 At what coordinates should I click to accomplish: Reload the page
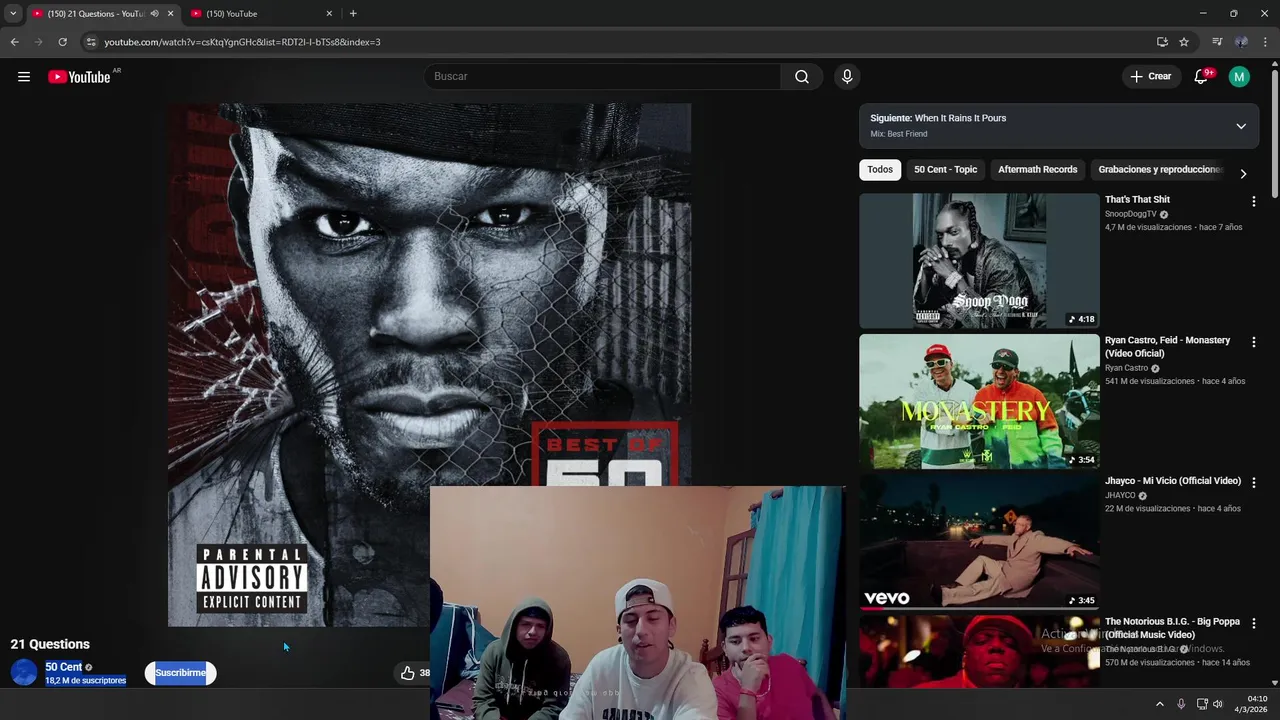pos(62,42)
